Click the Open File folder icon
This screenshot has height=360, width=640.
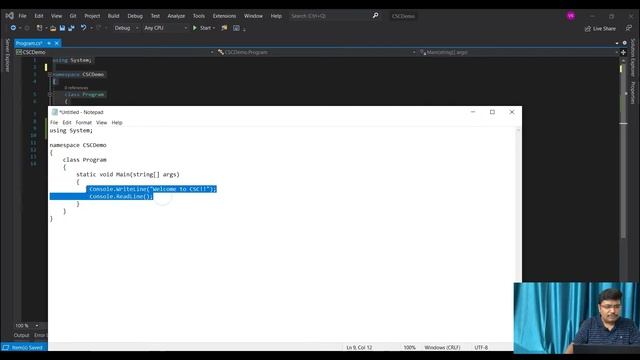click(53, 28)
